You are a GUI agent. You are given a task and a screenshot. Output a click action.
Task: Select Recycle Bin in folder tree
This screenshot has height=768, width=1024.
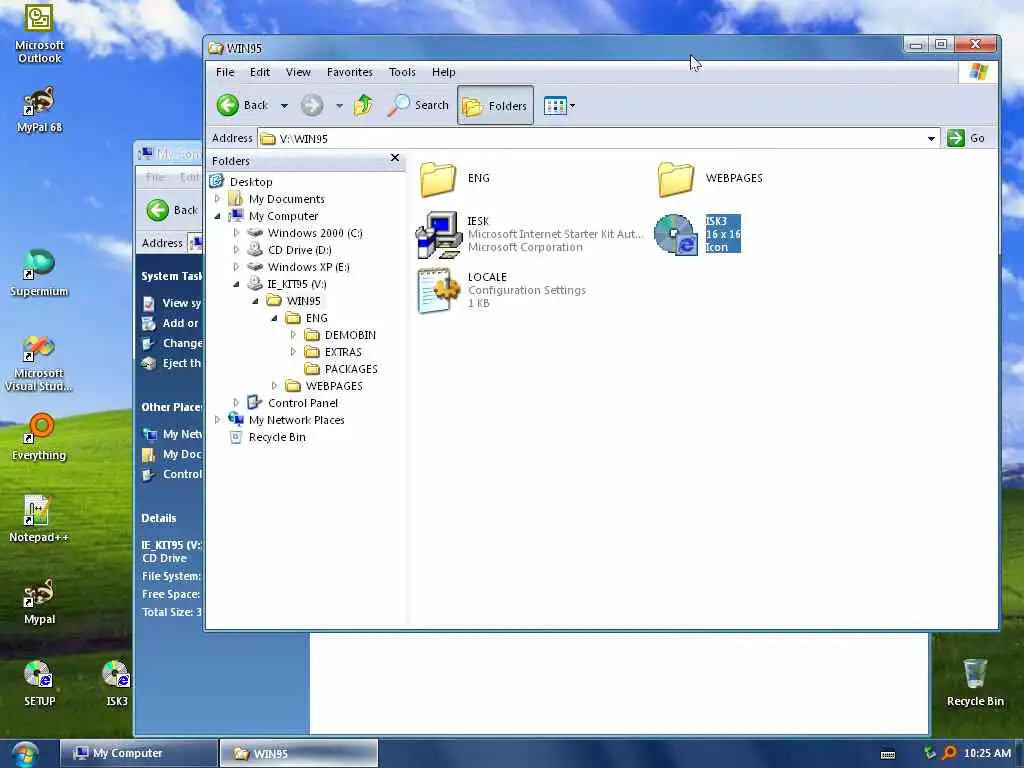point(277,437)
